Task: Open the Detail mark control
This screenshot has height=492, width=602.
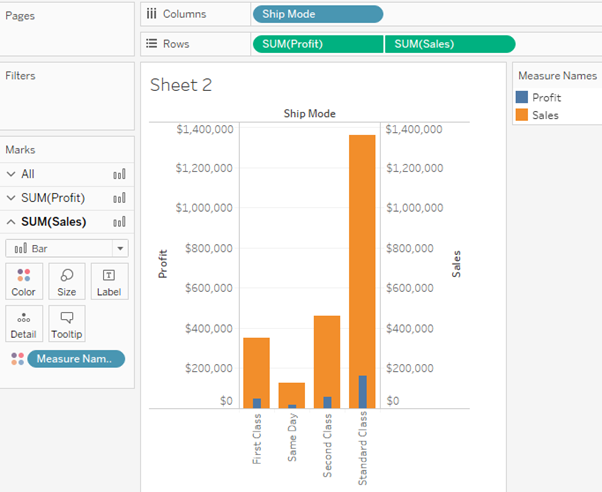Action: (x=23, y=324)
